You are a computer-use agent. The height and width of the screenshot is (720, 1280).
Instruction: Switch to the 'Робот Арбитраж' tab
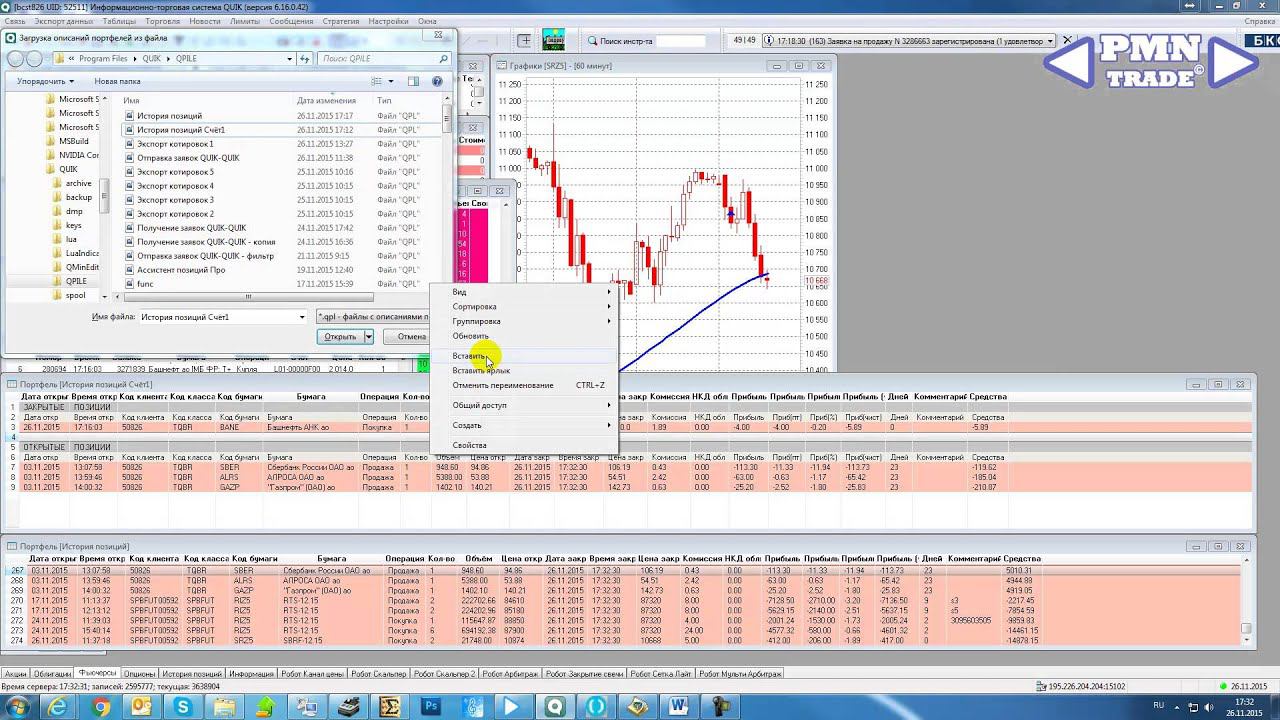[x=510, y=674]
